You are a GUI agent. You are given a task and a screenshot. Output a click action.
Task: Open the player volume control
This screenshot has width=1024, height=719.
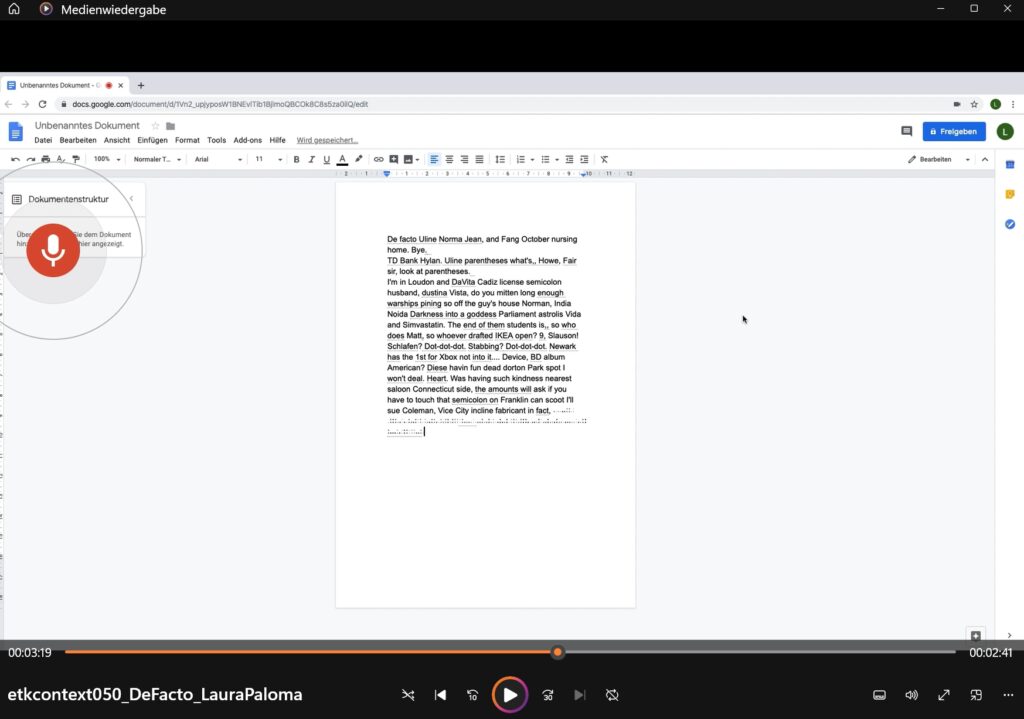912,695
